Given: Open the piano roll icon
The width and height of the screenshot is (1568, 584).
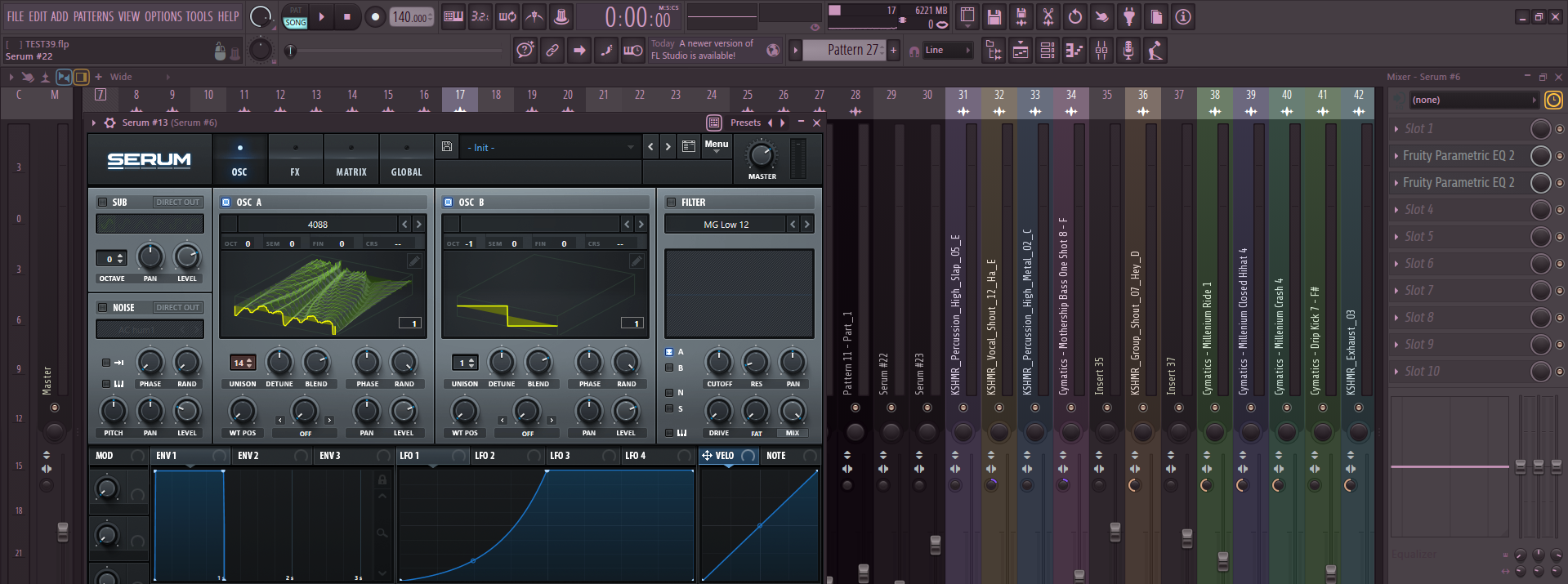Looking at the screenshot, I should (1074, 51).
